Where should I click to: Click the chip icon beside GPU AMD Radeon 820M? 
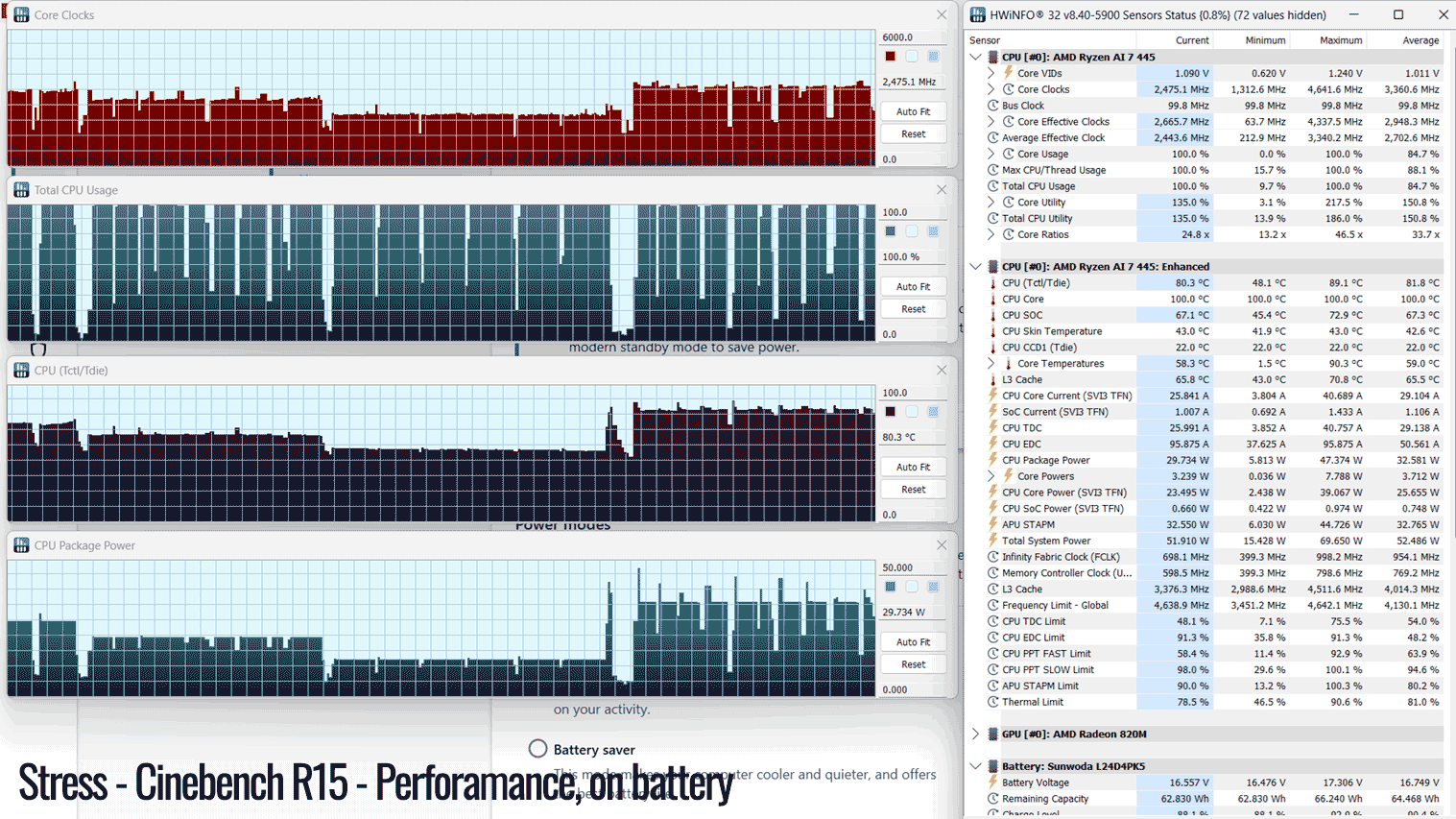click(x=993, y=735)
